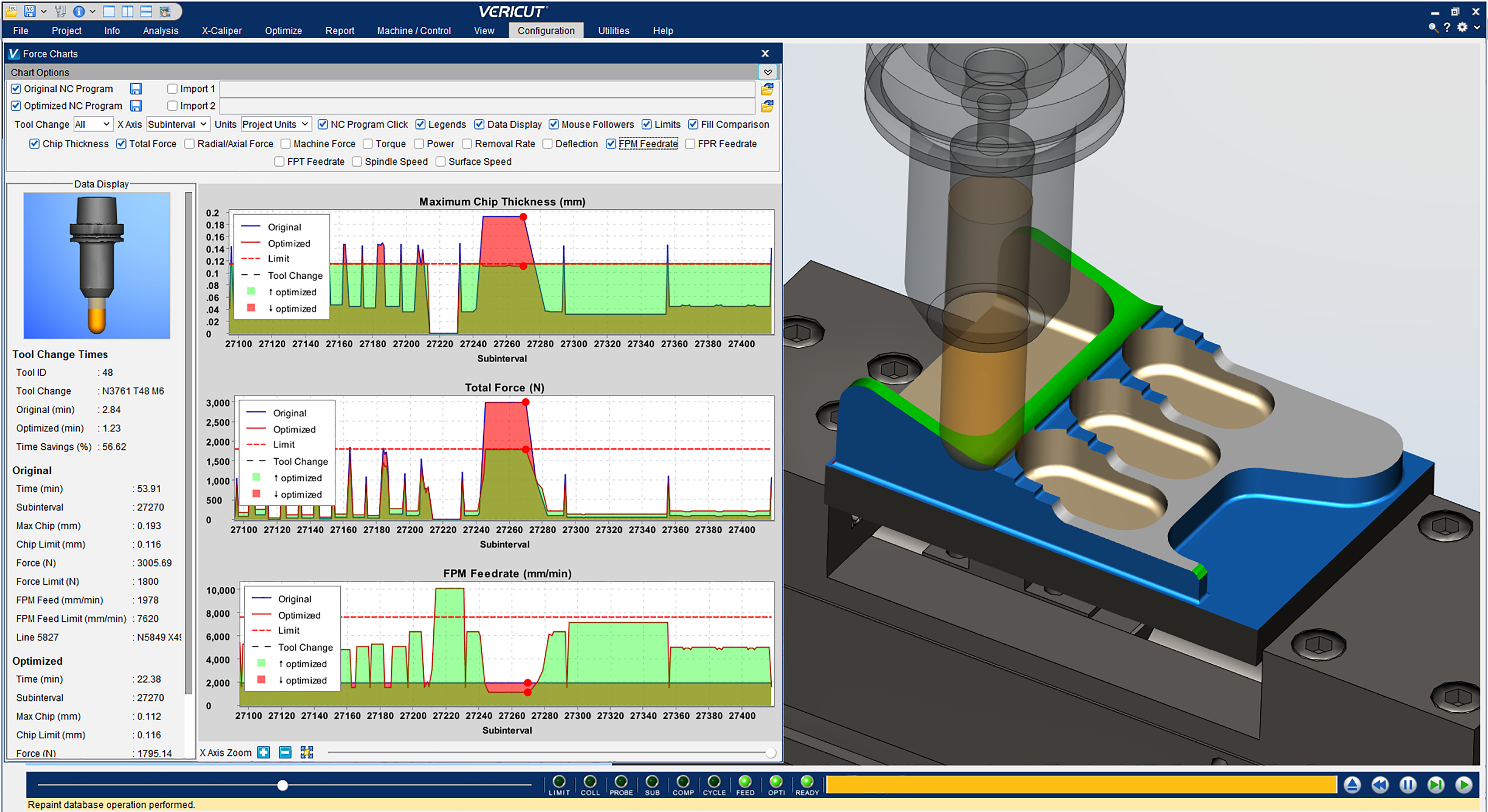Uncheck Optimized NC Program checkbox
This screenshot has width=1488, height=812.
point(16,106)
